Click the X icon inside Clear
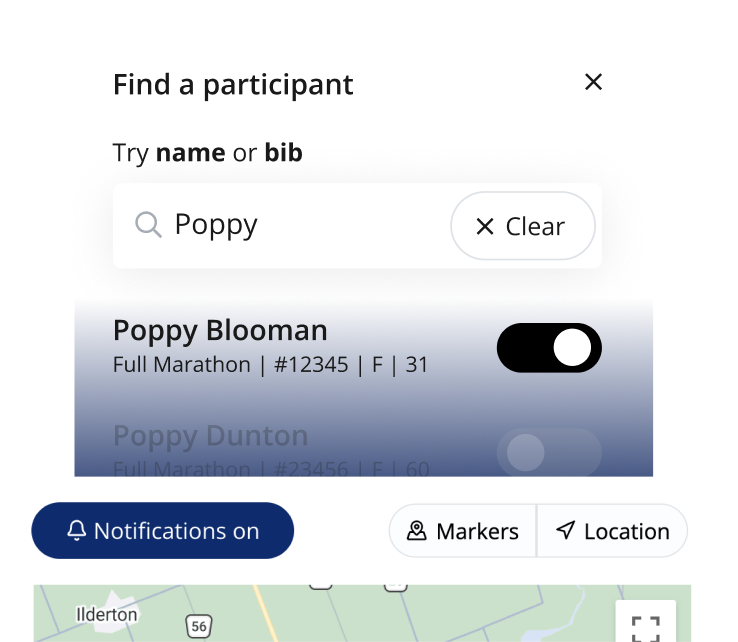The height and width of the screenshot is (642, 738). [485, 227]
